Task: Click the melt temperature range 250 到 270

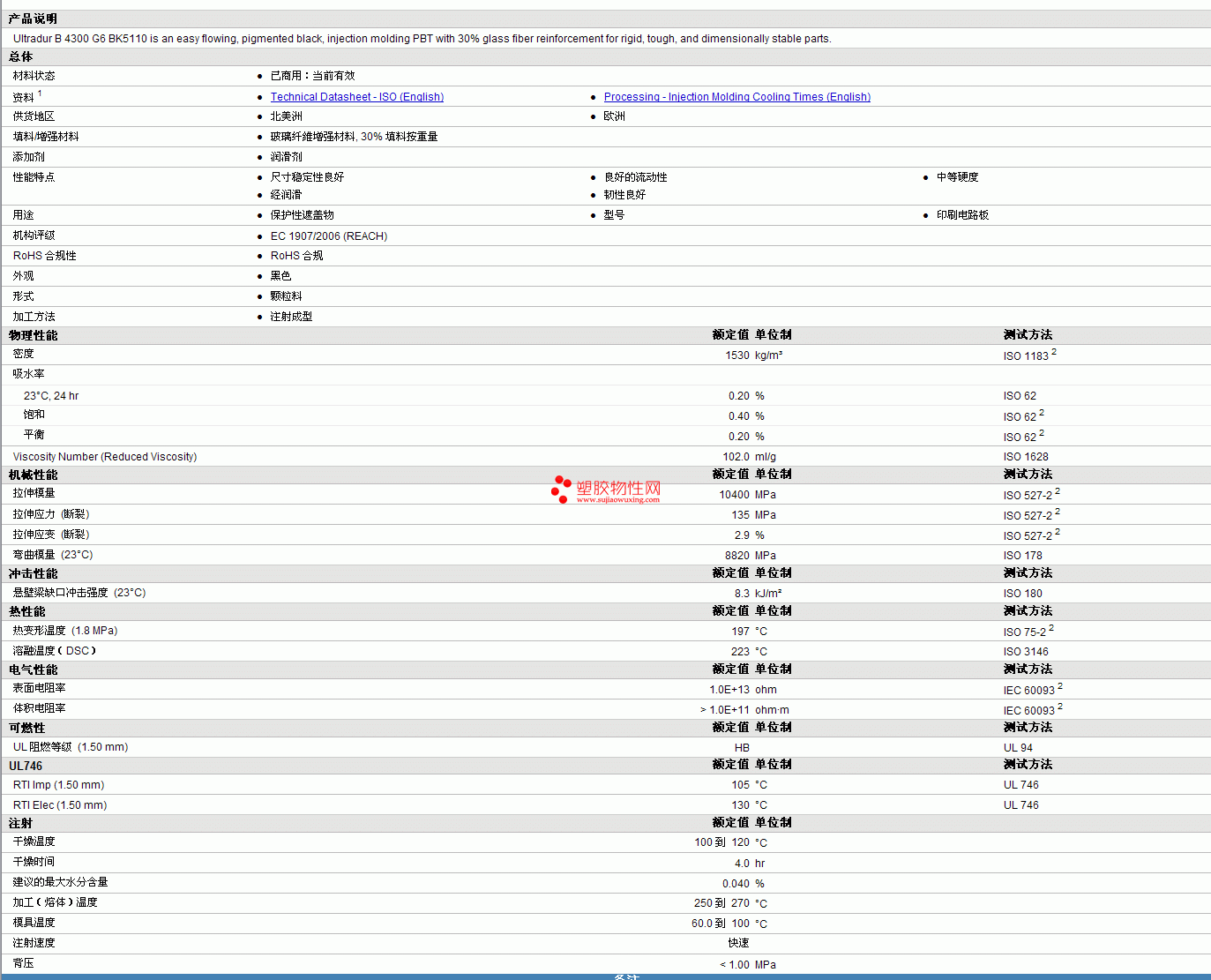Action: (721, 903)
